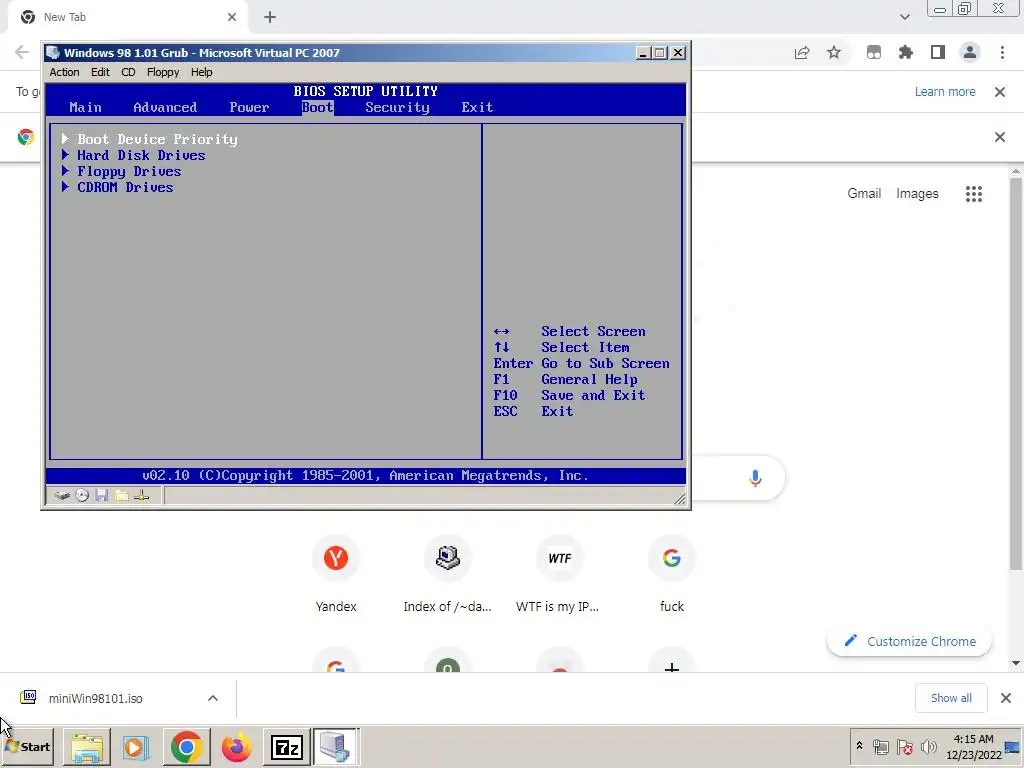Open downloaded miniWin98101.iso file
The height and width of the screenshot is (768, 1024).
(95, 698)
